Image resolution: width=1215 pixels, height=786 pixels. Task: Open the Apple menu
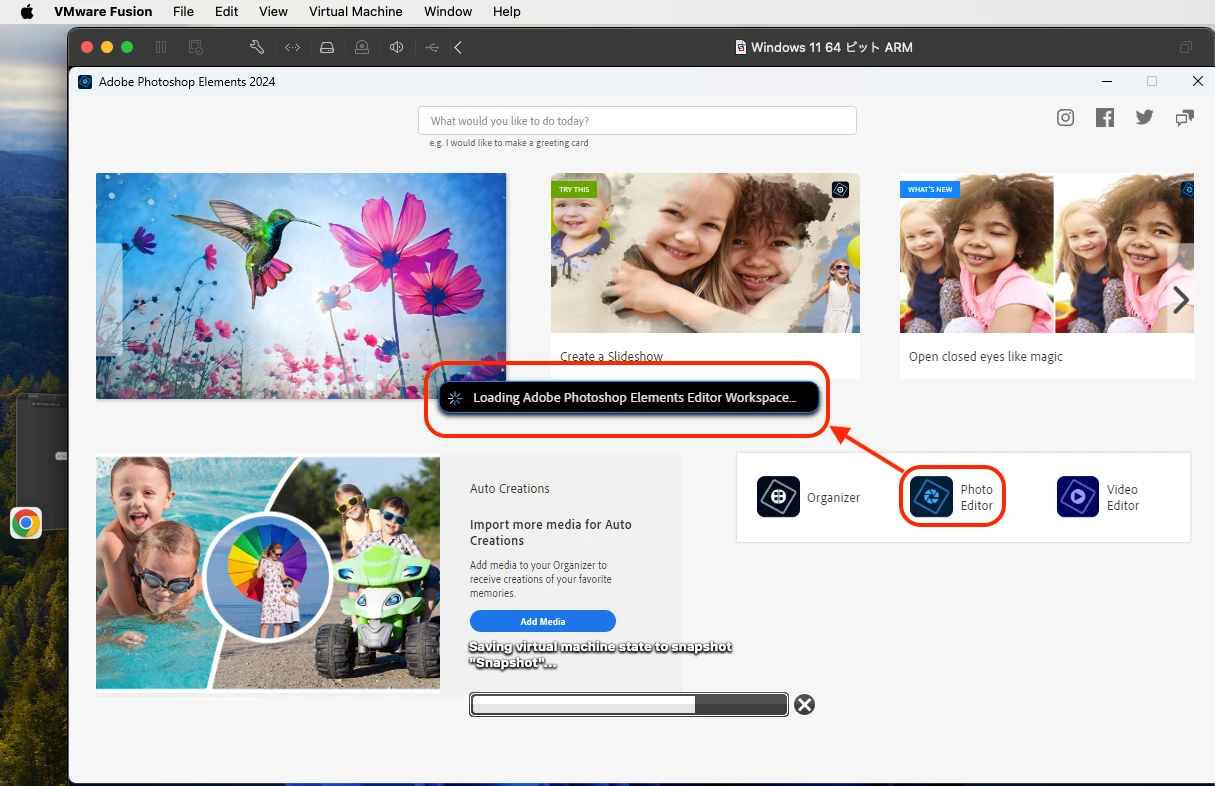tap(27, 12)
